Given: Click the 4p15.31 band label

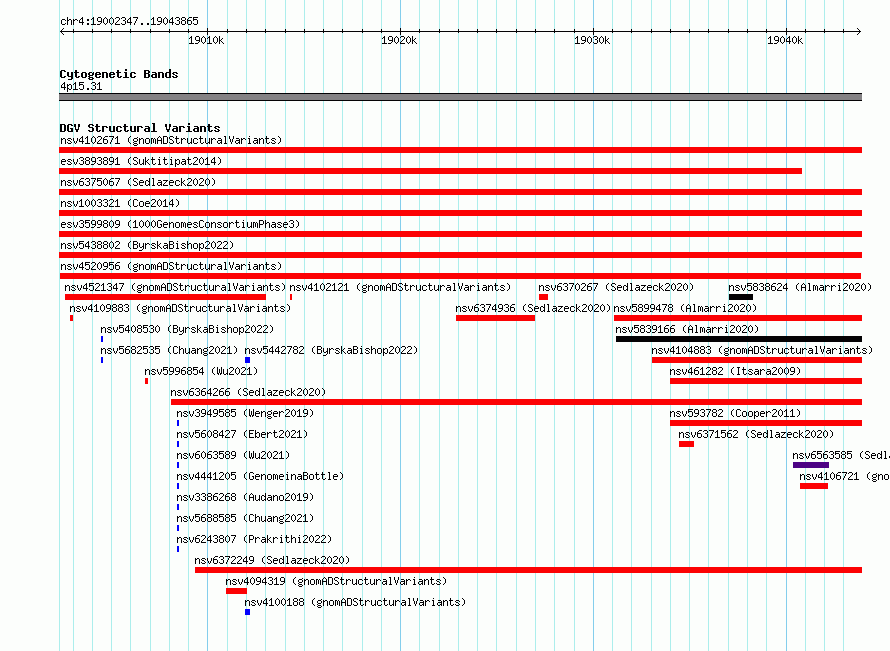Looking at the screenshot, I should pos(81,86).
